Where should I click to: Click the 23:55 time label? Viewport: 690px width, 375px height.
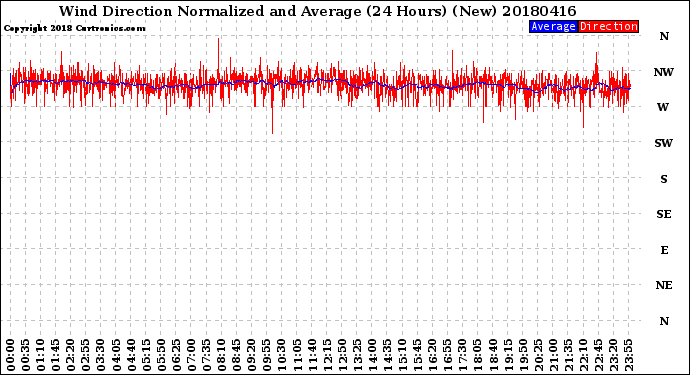pos(629,355)
